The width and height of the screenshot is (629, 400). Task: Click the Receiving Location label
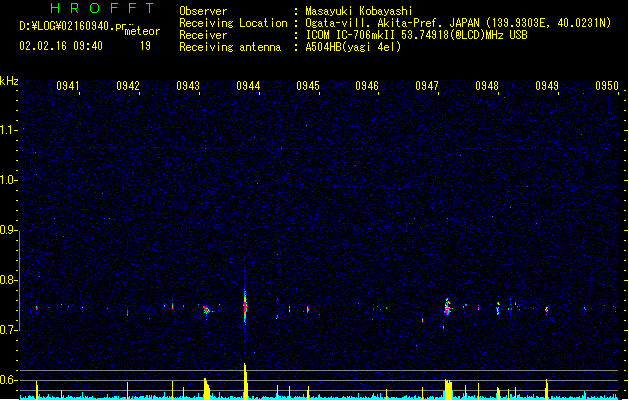(x=233, y=23)
